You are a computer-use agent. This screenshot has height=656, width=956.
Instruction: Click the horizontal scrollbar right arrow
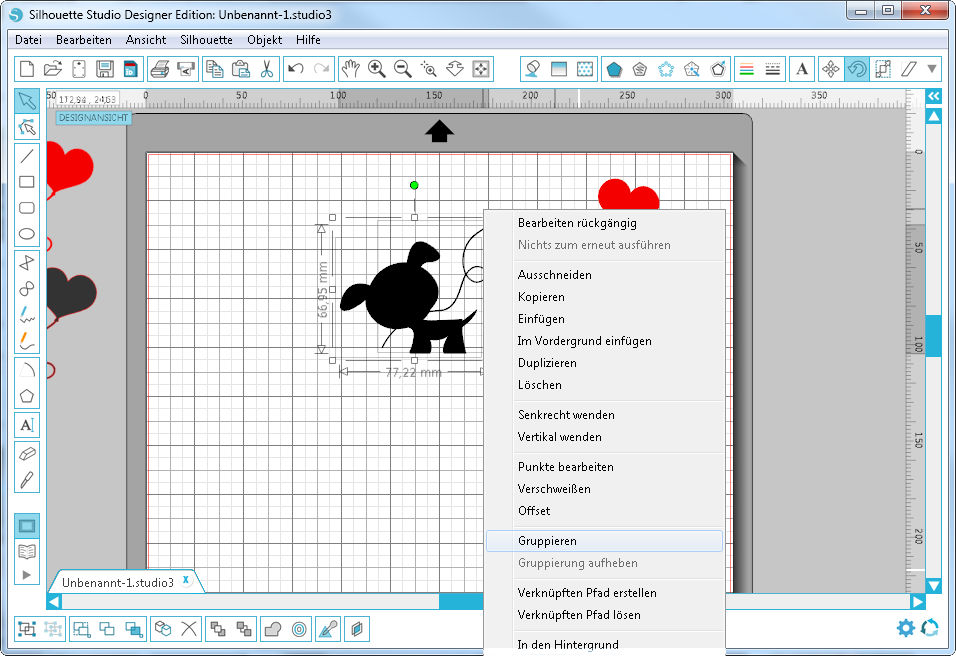point(917,602)
